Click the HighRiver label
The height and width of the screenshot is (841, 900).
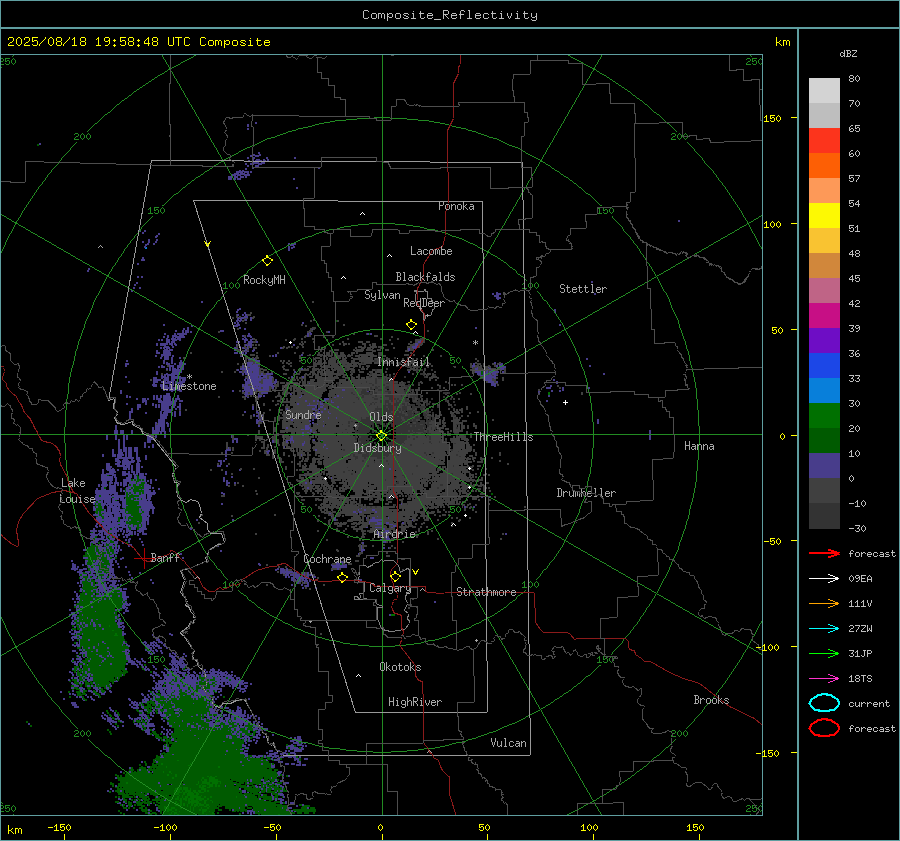pos(415,702)
